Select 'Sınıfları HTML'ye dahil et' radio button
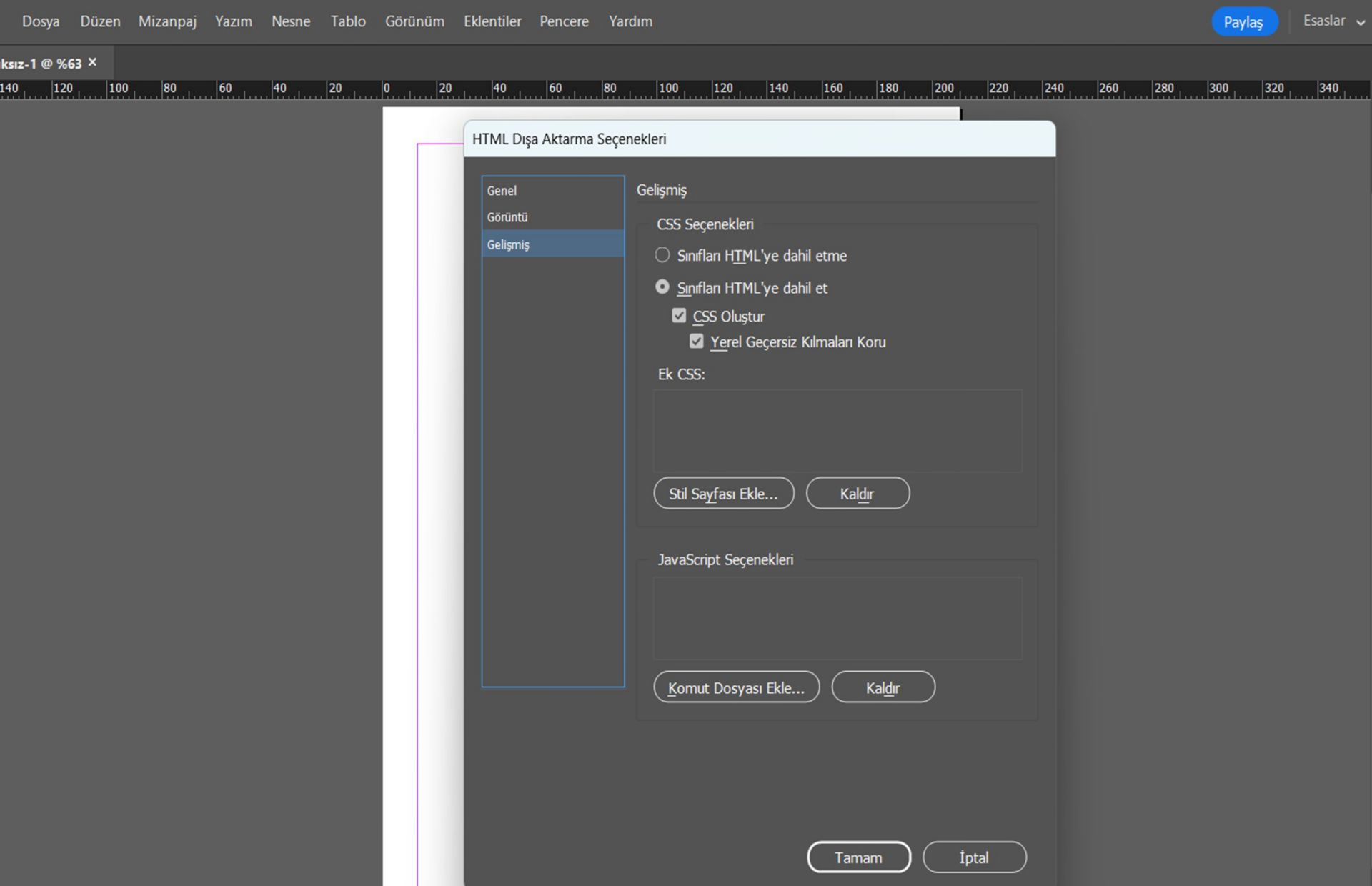This screenshot has height=886, width=1372. 662,287
